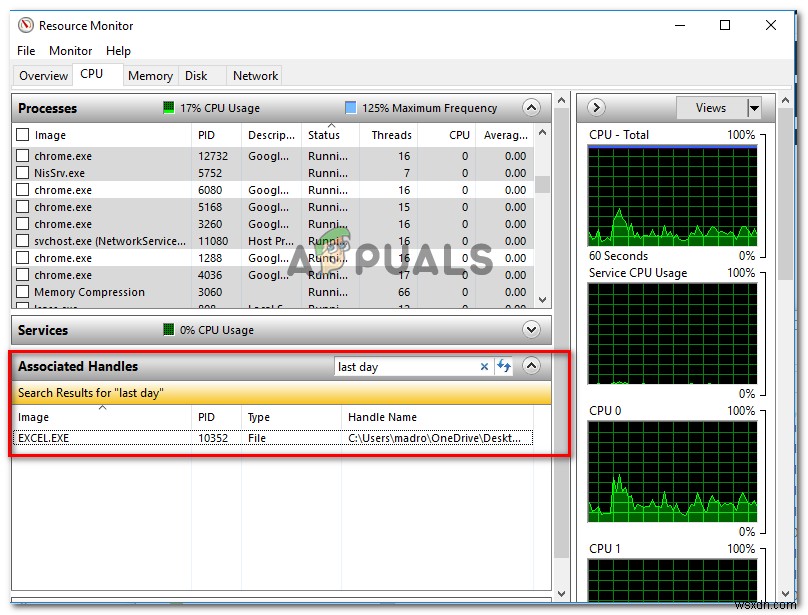This screenshot has width=808, height=615.
Task: Click the Views button
Action: pyautogui.click(x=710, y=108)
